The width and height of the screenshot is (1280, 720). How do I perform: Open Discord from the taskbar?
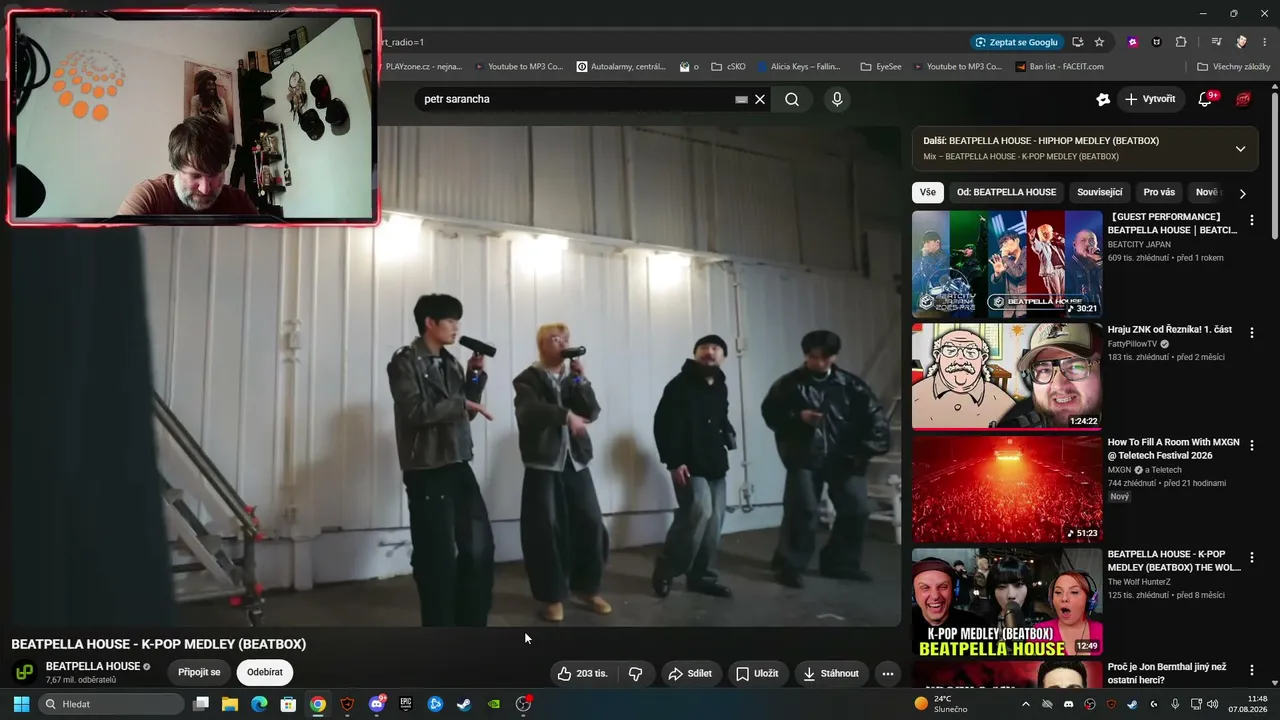click(377, 704)
